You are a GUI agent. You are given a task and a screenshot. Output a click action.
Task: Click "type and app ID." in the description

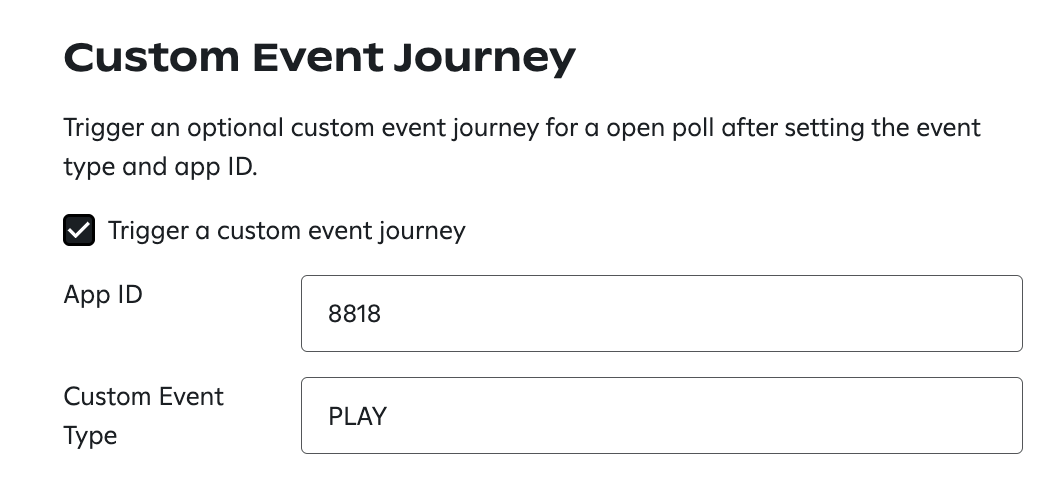point(160,168)
